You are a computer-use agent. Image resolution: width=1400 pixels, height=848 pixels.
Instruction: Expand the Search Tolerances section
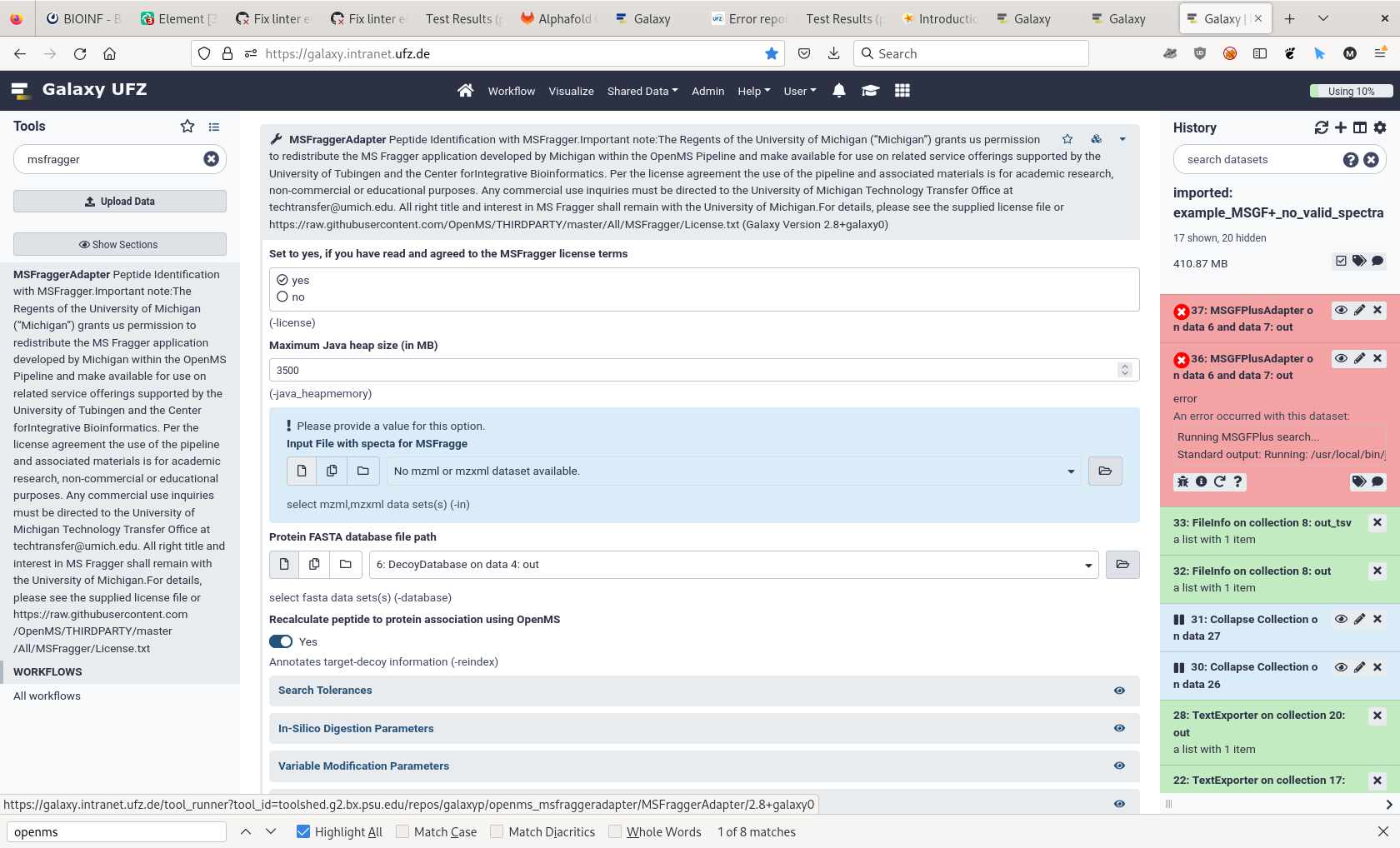325,690
